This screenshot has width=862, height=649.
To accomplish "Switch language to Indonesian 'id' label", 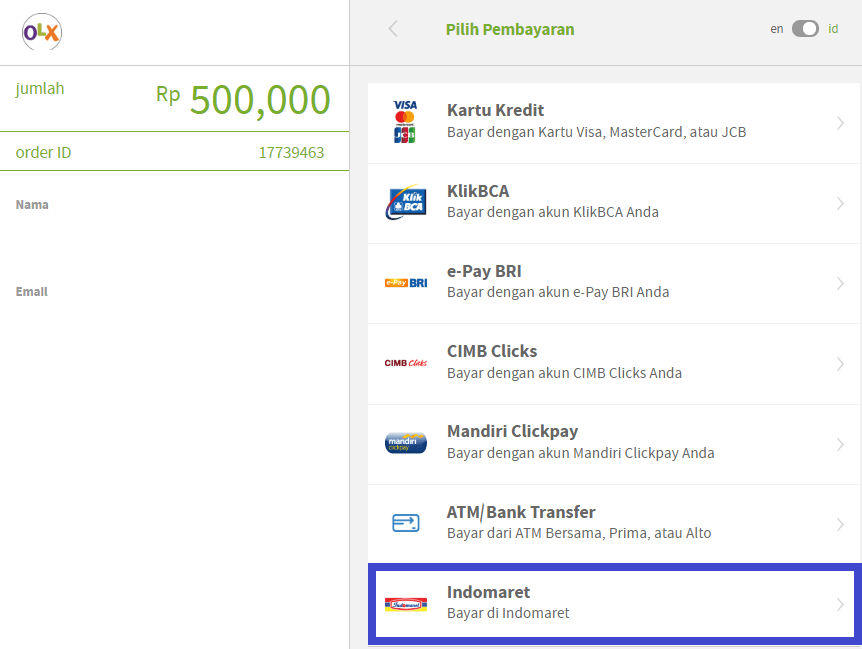I will click(x=833, y=29).
